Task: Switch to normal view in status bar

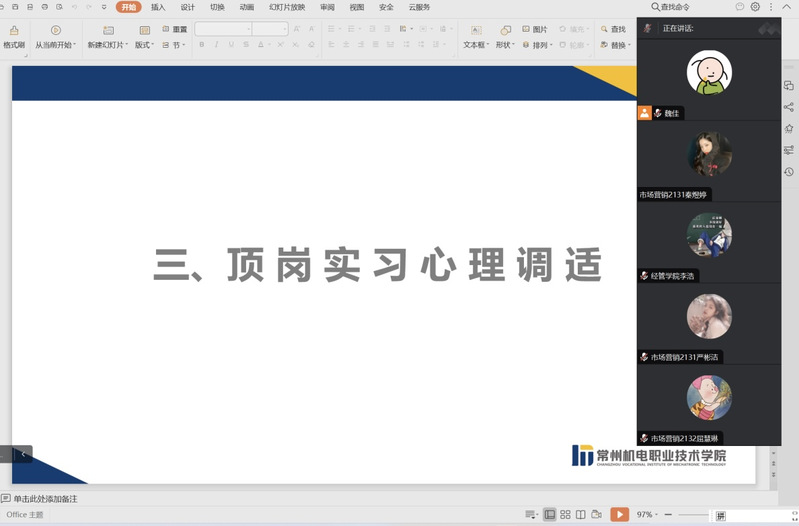Action: (x=549, y=514)
